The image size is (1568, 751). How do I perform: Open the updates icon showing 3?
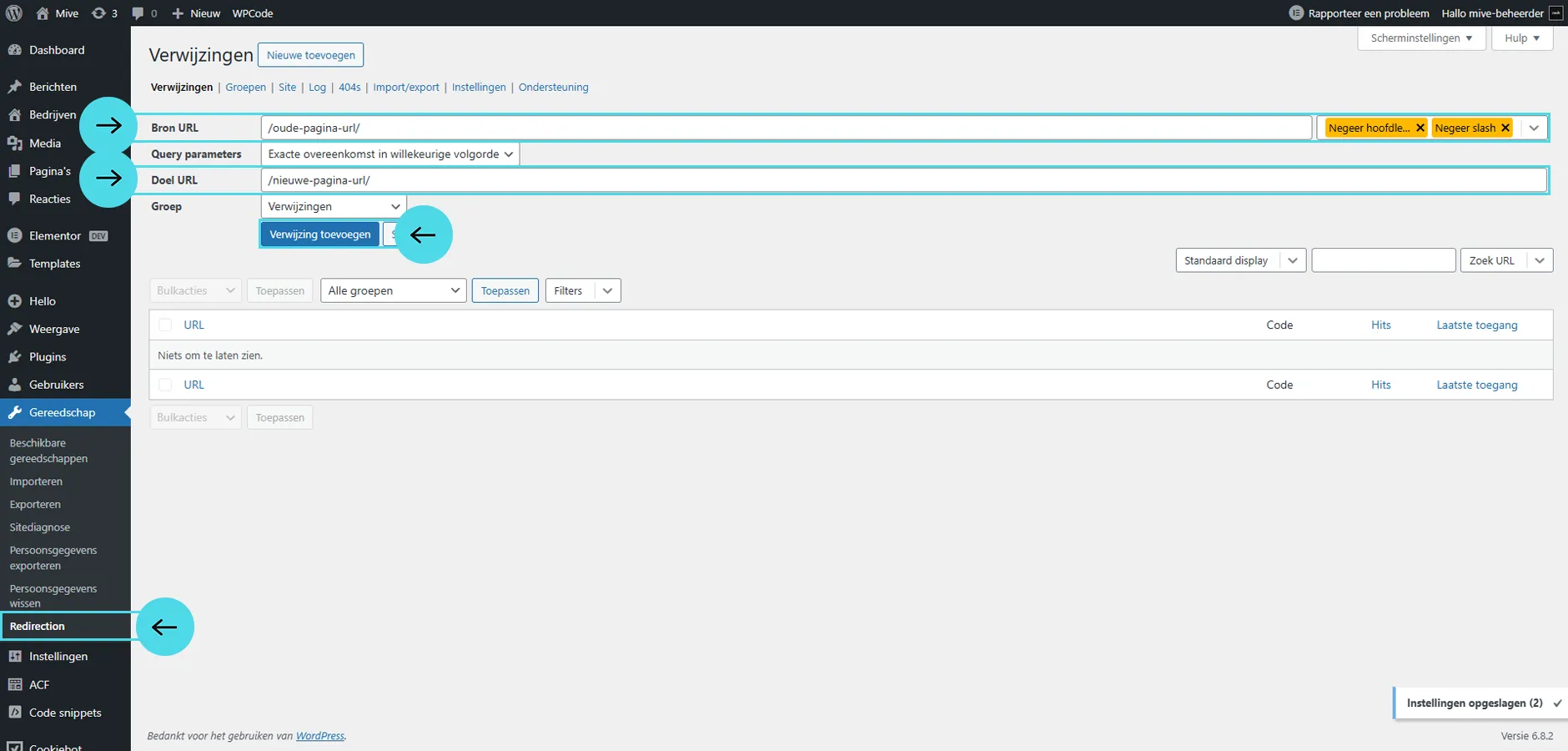click(99, 13)
